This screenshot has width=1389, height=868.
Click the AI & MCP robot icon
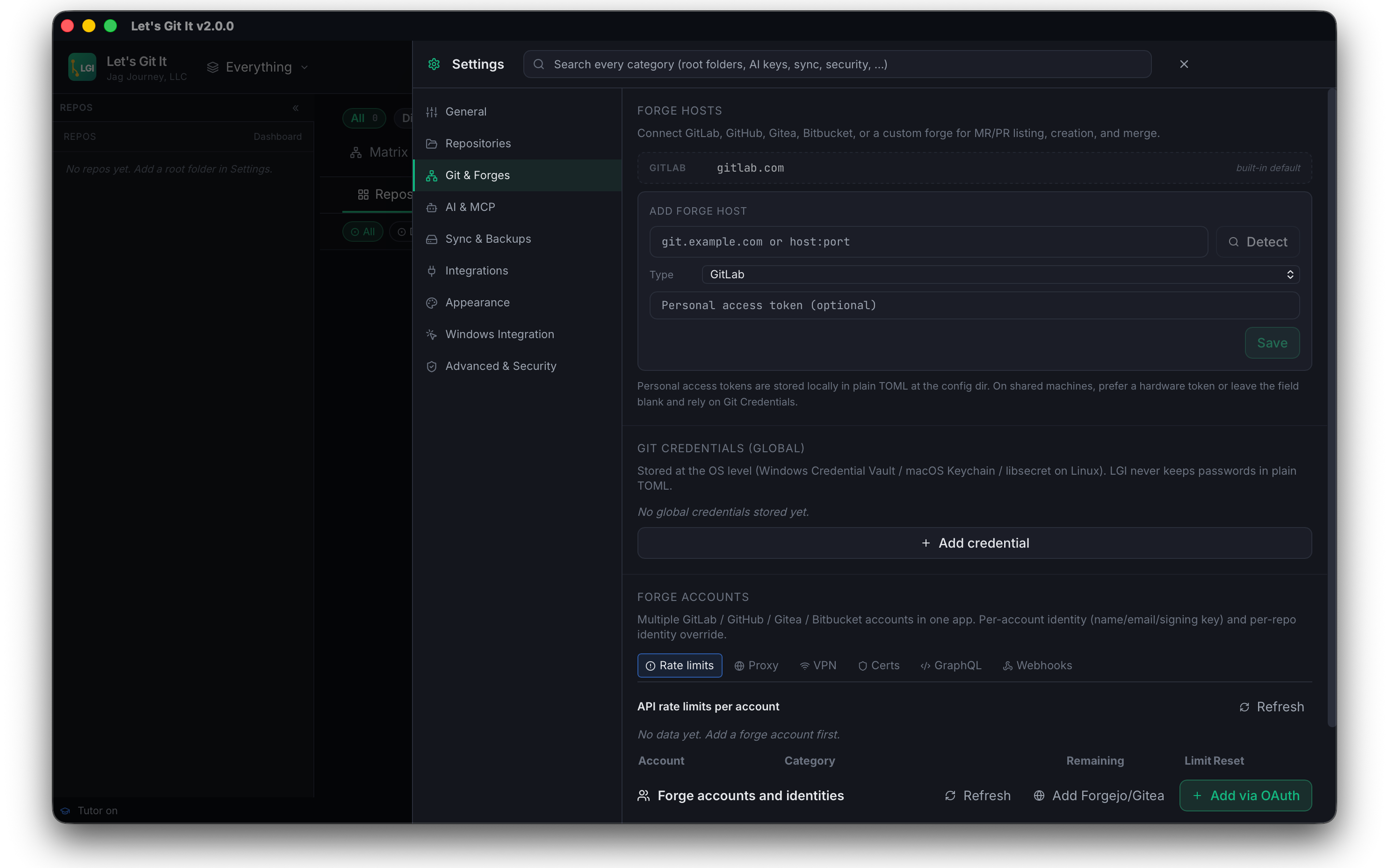pos(432,207)
